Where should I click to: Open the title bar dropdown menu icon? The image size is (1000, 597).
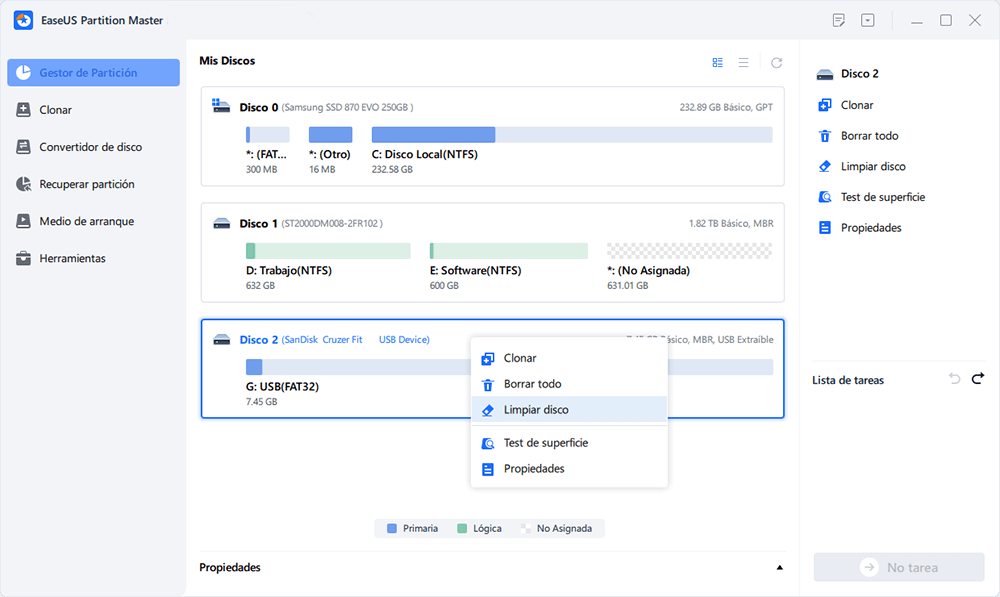868,20
